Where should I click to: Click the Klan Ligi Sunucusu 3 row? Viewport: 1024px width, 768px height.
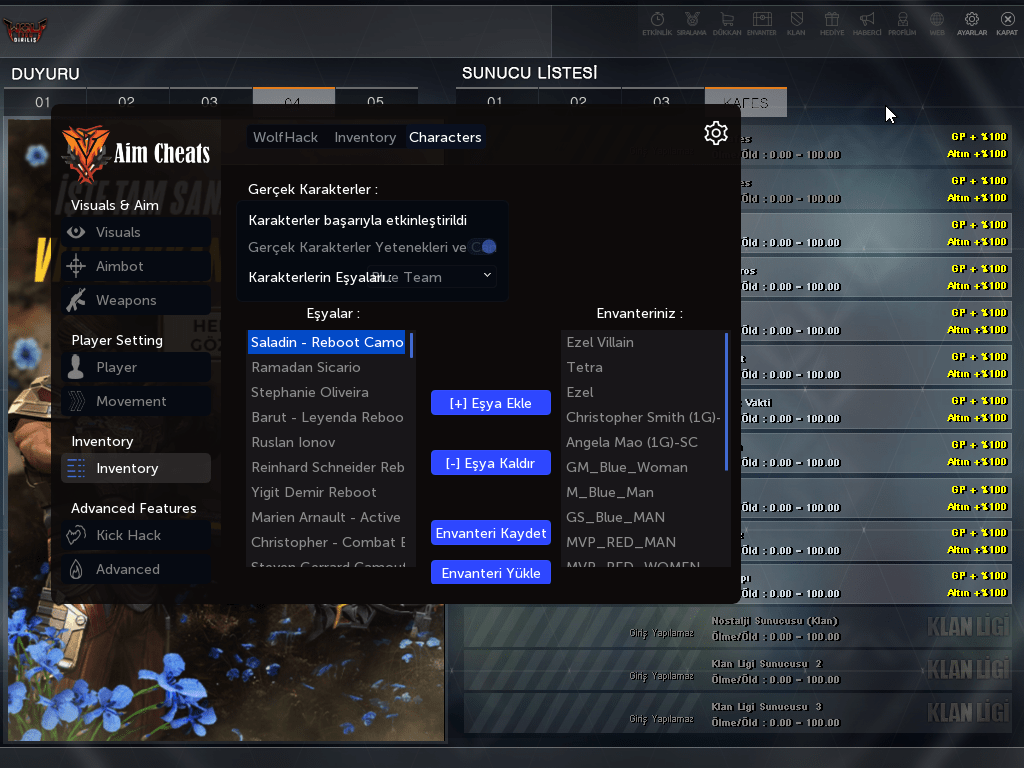(x=738, y=714)
